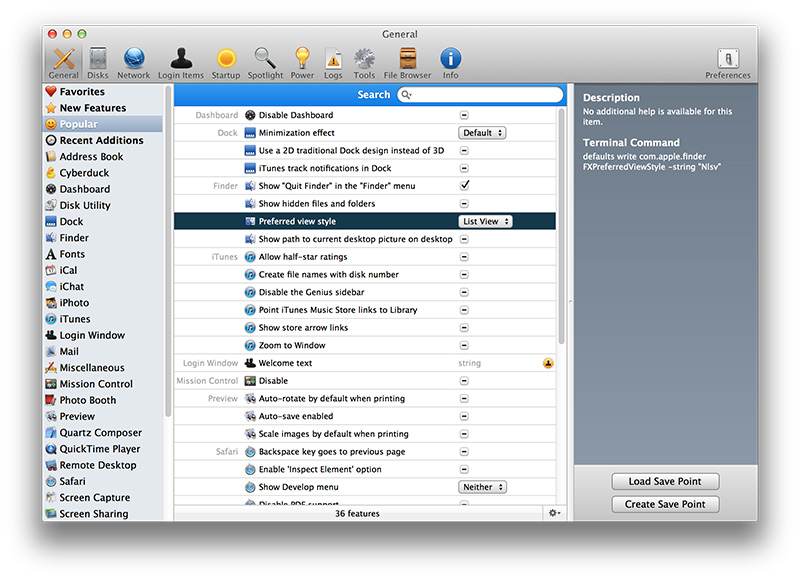Image resolution: width=800 pixels, height=580 pixels.
Task: Select the Power lightbulb icon
Action: coord(302,60)
